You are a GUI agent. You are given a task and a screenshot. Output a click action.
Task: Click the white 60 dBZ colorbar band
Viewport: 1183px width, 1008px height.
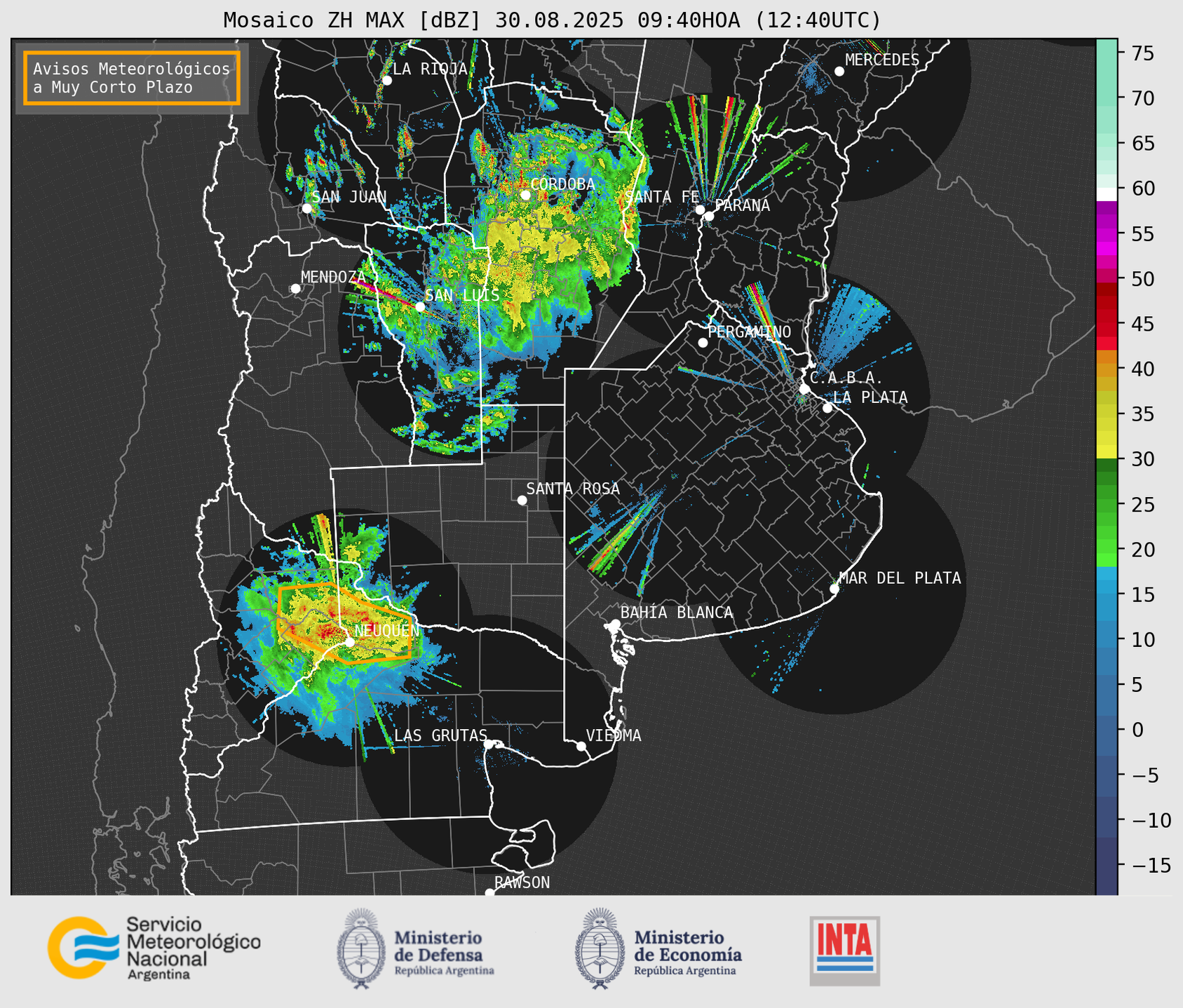click(x=1107, y=193)
